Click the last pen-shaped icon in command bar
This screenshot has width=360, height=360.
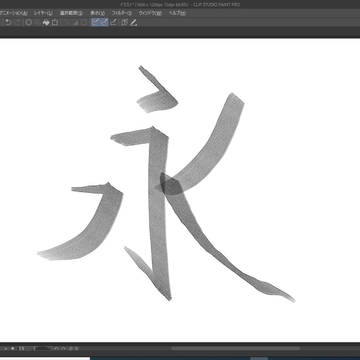click(134, 23)
